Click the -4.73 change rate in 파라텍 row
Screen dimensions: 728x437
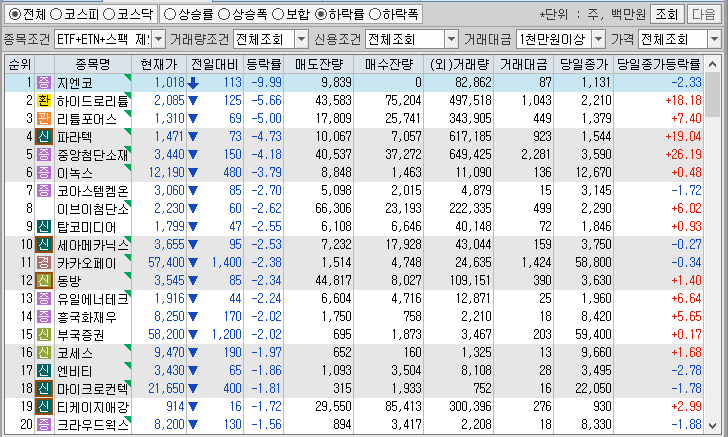pyautogui.click(x=266, y=137)
